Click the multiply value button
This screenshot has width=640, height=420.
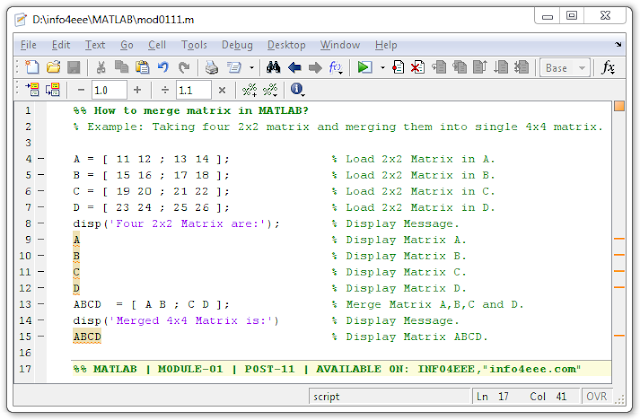pyautogui.click(x=222, y=90)
